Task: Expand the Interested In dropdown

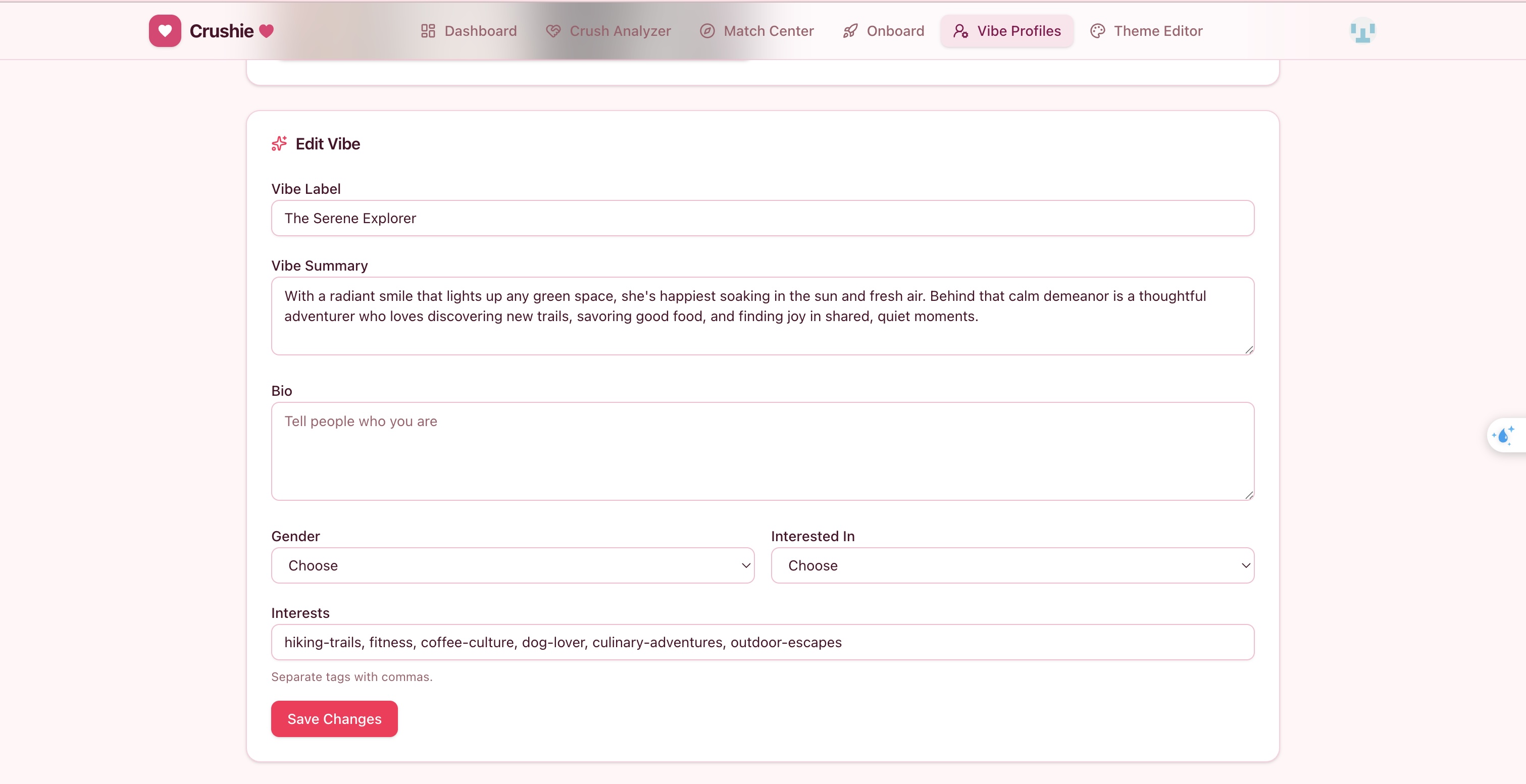Action: pyautogui.click(x=1012, y=565)
